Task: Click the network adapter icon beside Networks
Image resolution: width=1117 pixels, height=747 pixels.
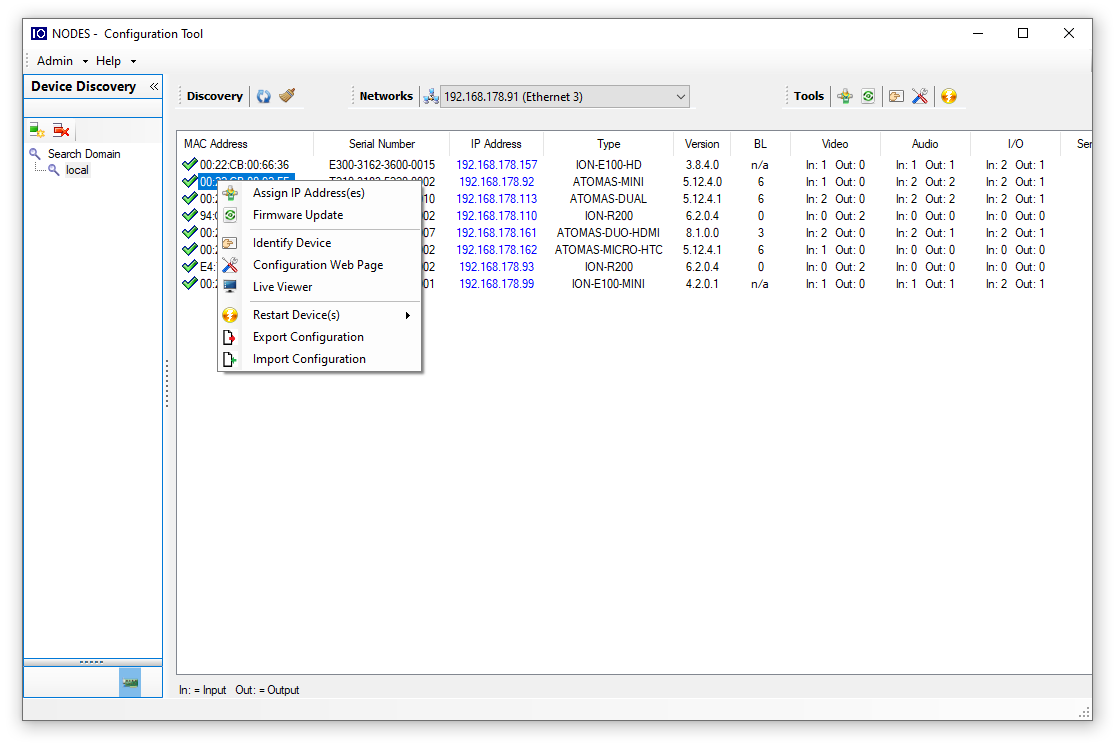Action: [x=430, y=96]
